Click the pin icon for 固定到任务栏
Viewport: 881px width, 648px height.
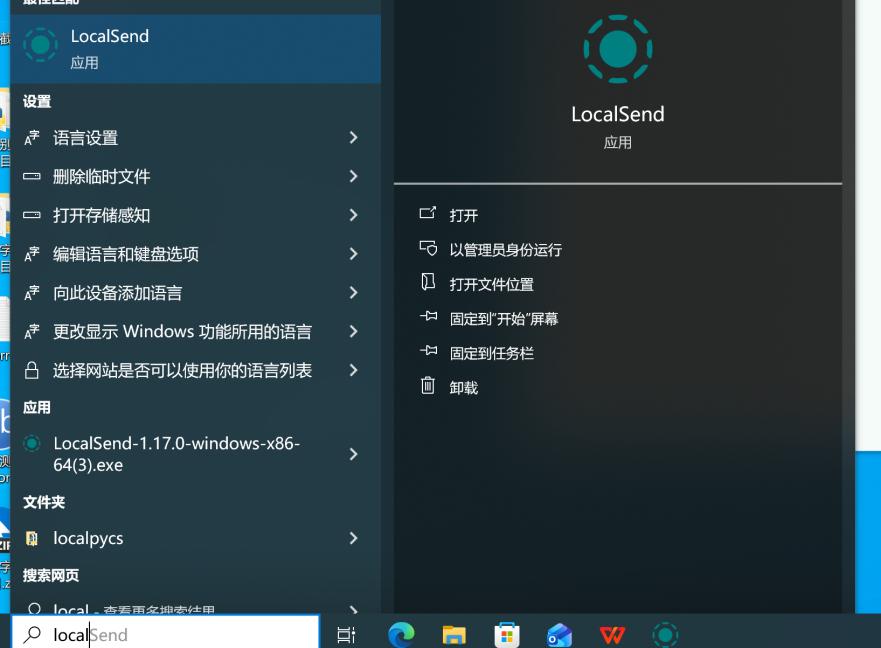(x=428, y=351)
